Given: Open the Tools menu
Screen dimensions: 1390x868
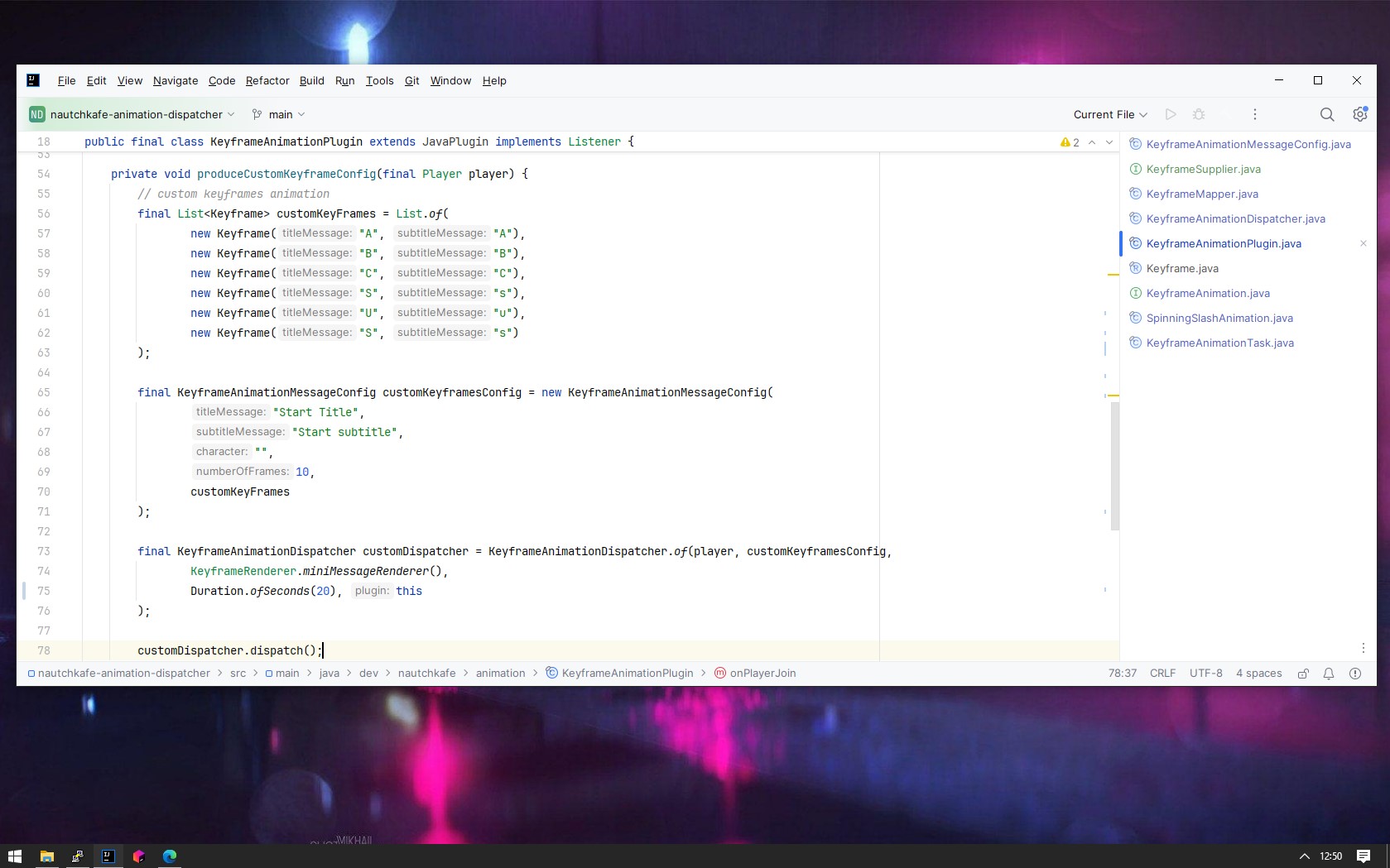Looking at the screenshot, I should (380, 80).
